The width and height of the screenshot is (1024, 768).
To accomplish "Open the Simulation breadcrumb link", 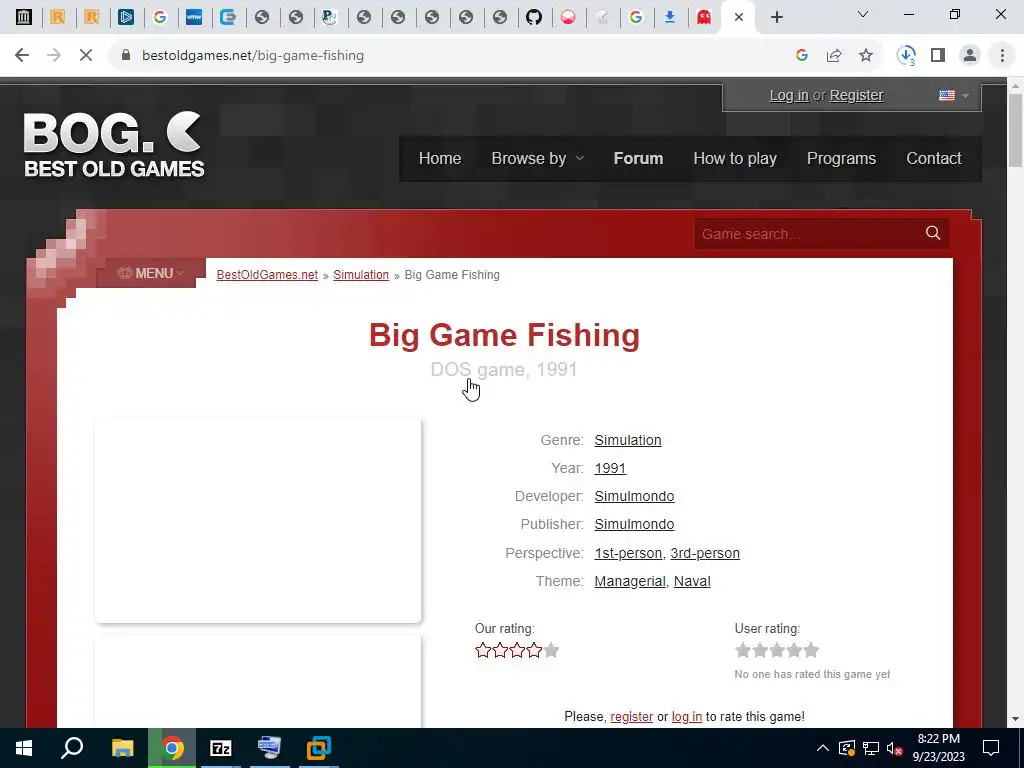I will (360, 275).
